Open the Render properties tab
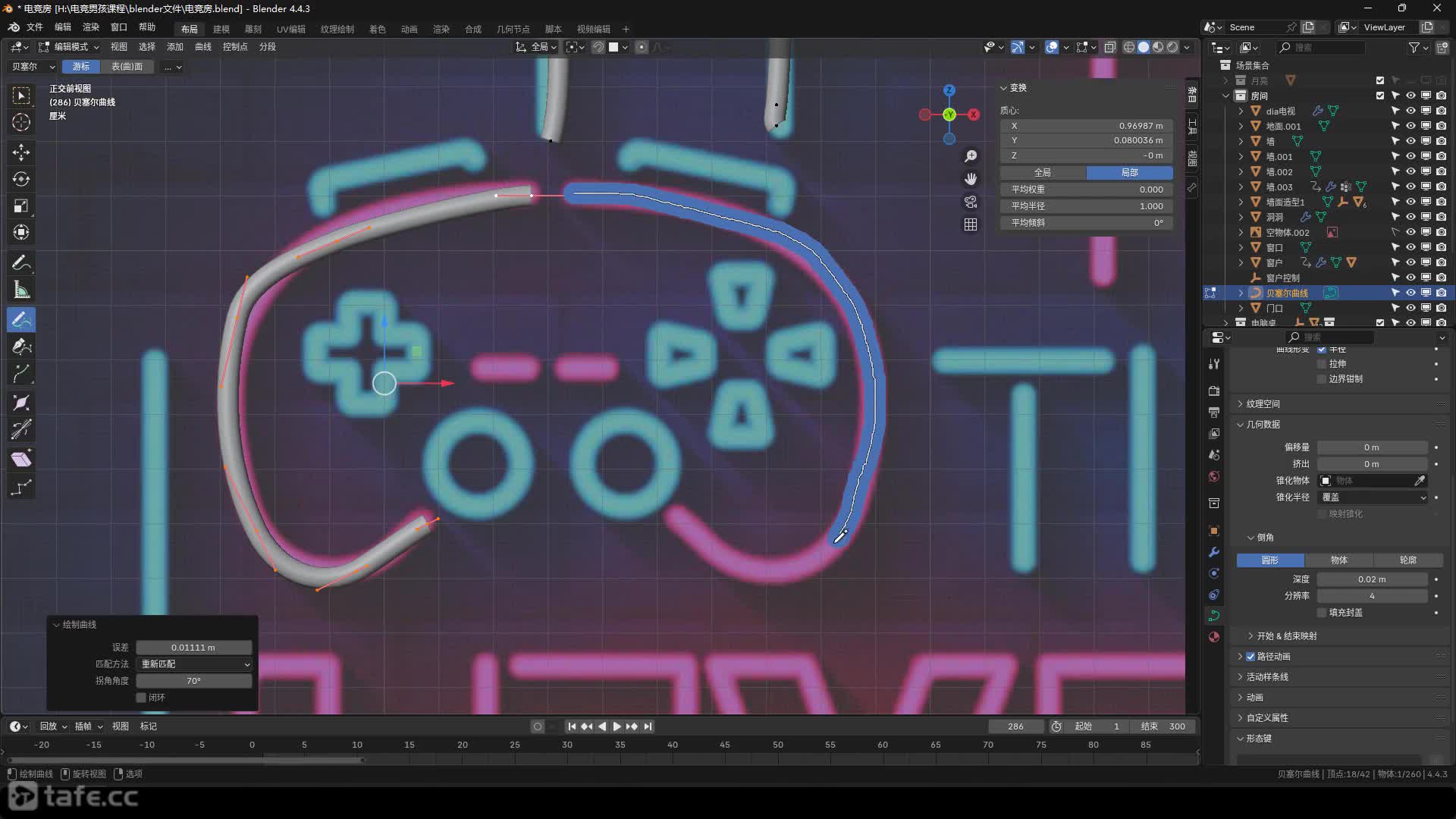 [x=1213, y=391]
